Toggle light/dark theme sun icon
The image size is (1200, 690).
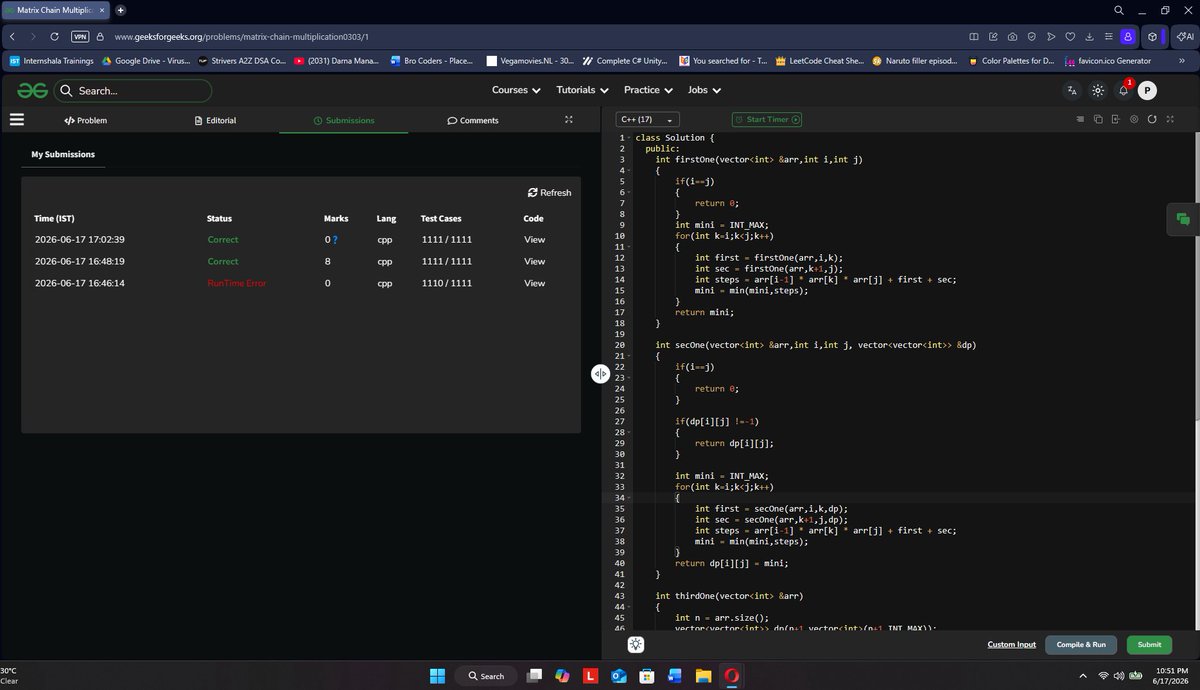coord(1098,90)
